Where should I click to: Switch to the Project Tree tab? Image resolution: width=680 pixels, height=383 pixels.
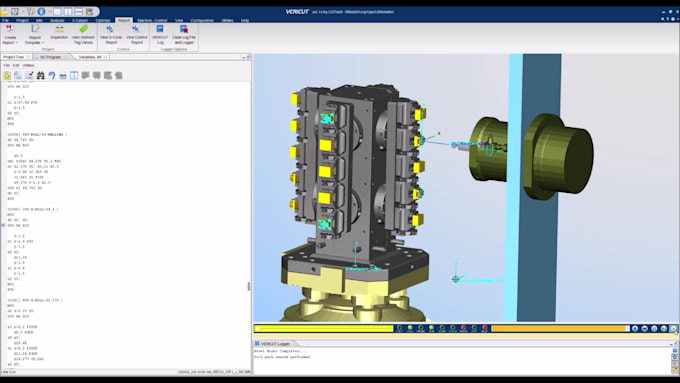(x=13, y=57)
